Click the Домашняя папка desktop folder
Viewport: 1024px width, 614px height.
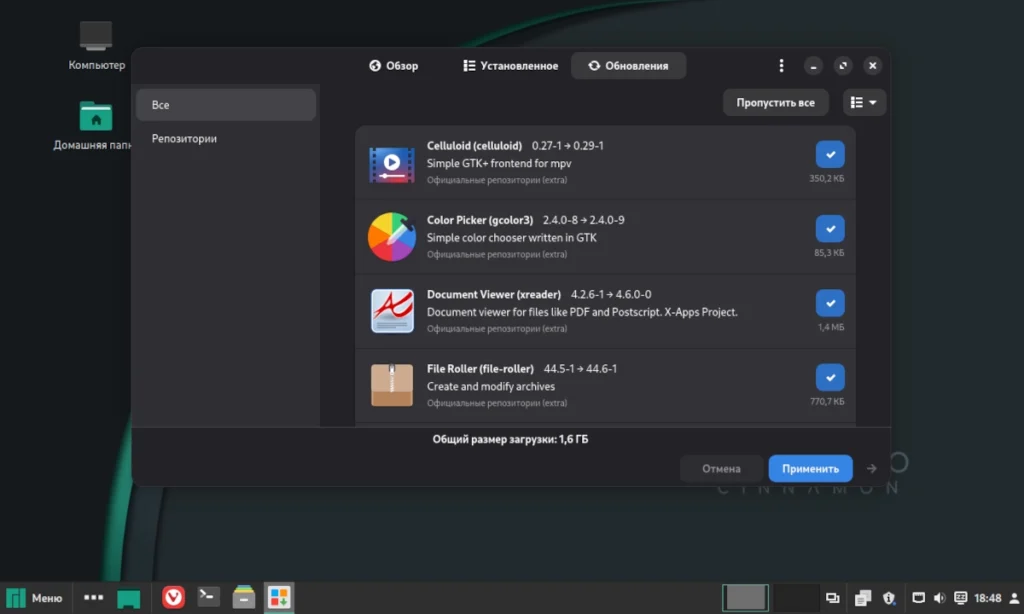click(x=94, y=125)
